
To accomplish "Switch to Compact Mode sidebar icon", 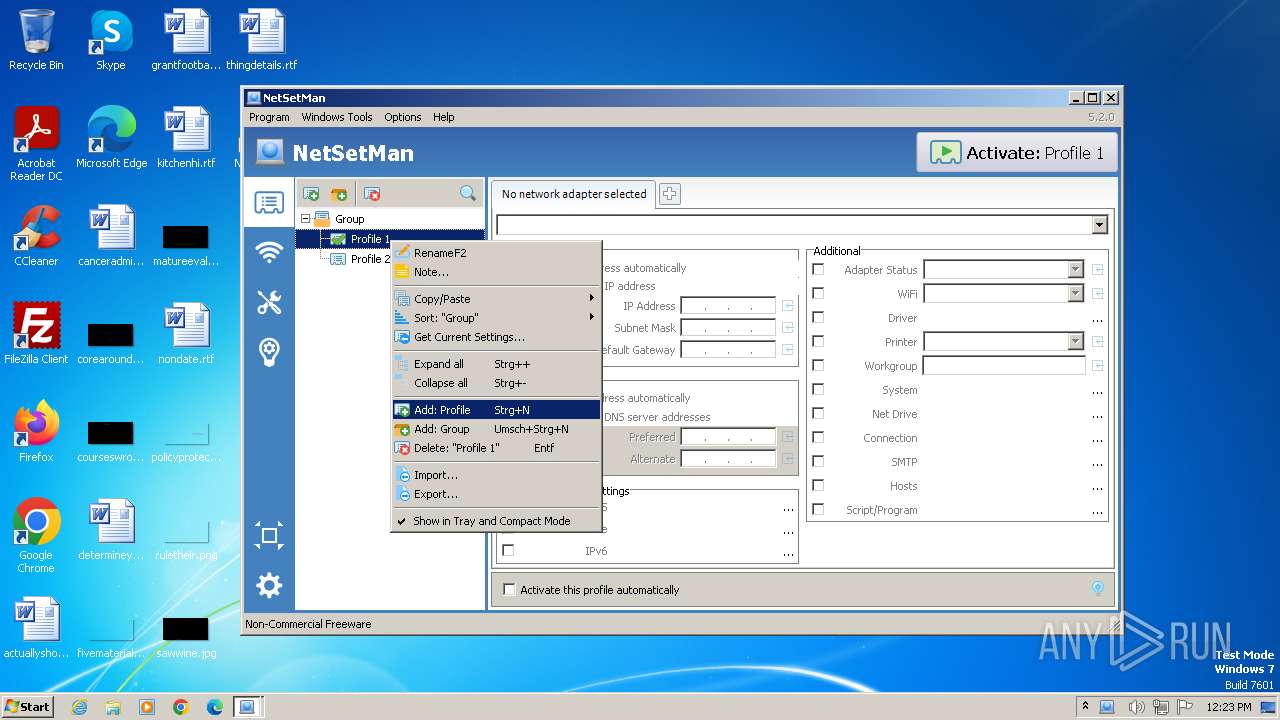I will (269, 535).
